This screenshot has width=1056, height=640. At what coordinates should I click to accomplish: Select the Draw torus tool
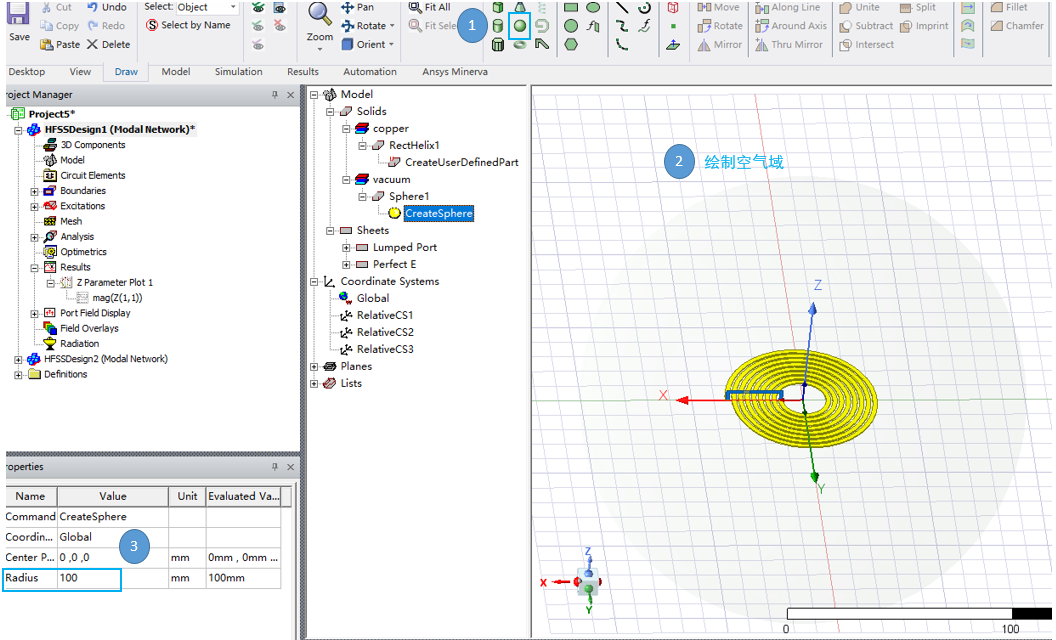tap(519, 45)
